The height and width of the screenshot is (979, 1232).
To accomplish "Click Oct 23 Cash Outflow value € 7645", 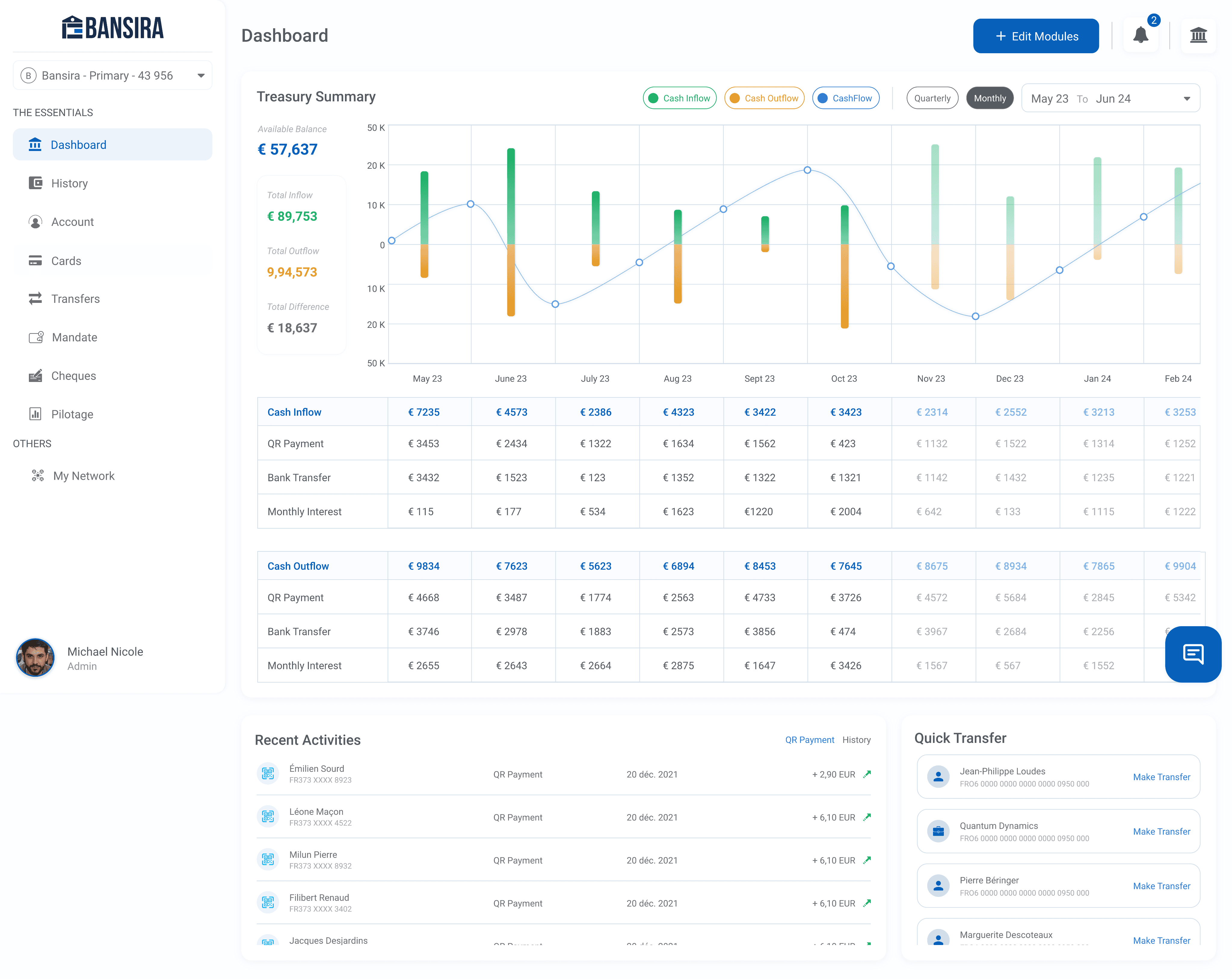I will [x=845, y=565].
